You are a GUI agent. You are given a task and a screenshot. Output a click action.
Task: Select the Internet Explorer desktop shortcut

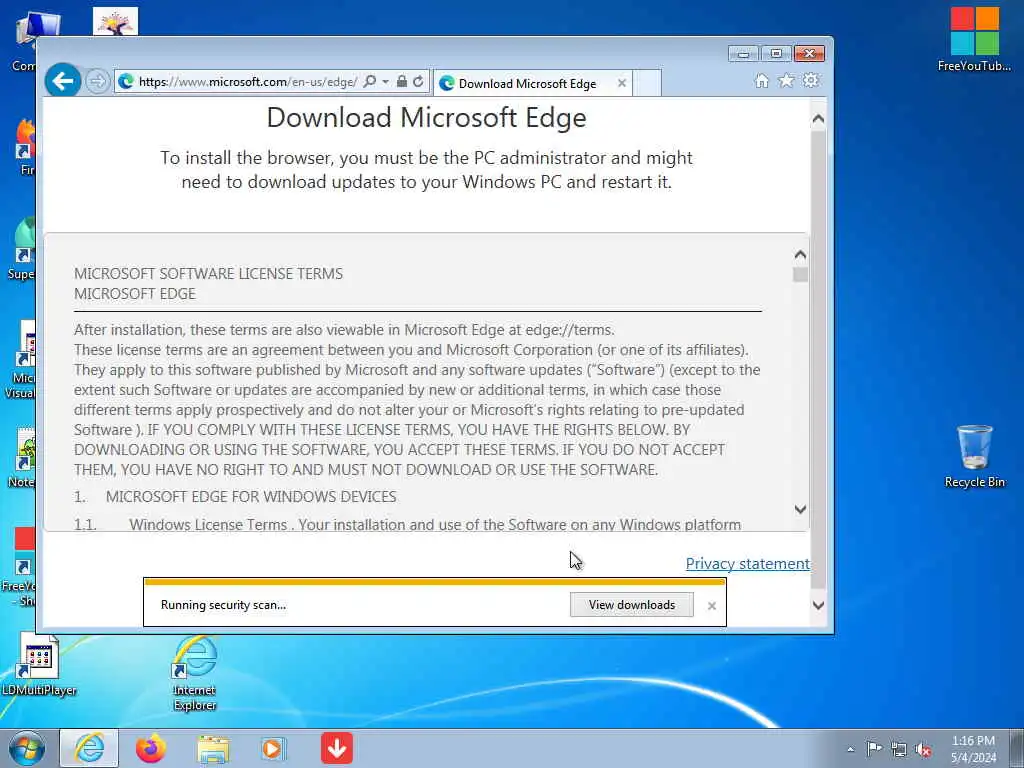[195, 674]
